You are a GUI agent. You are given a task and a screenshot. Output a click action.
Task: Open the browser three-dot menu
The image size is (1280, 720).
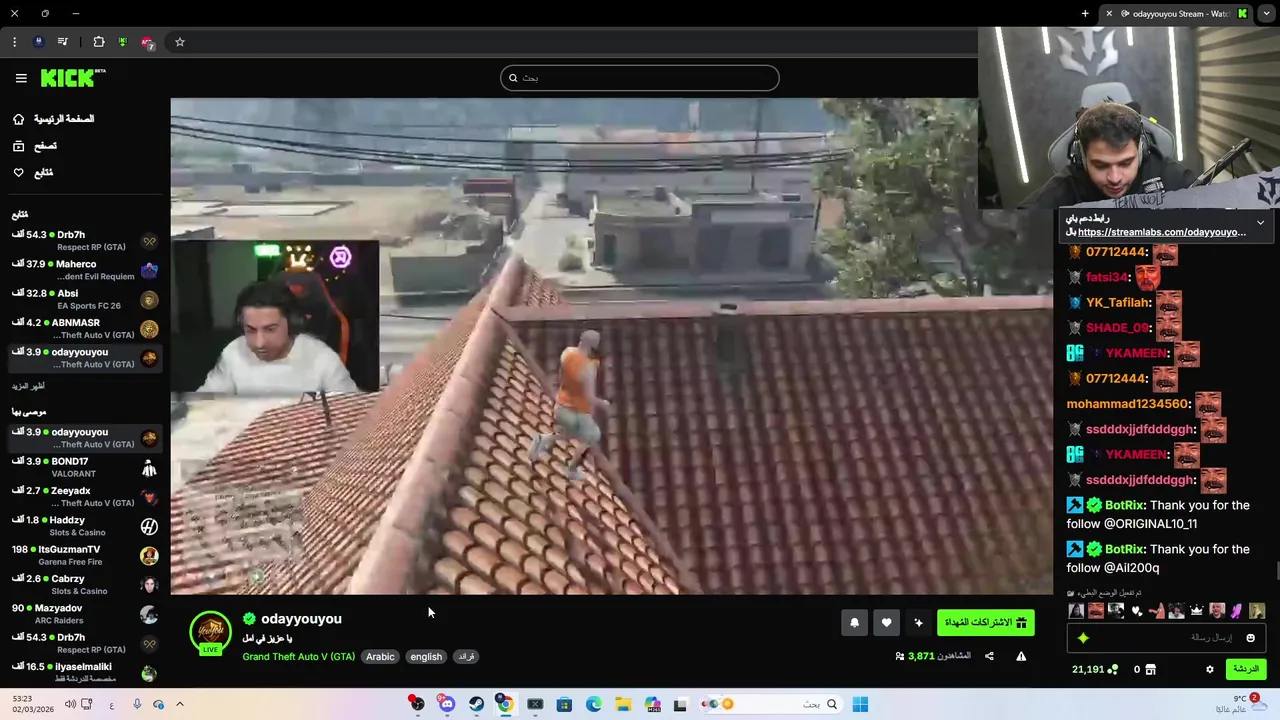(x=14, y=42)
